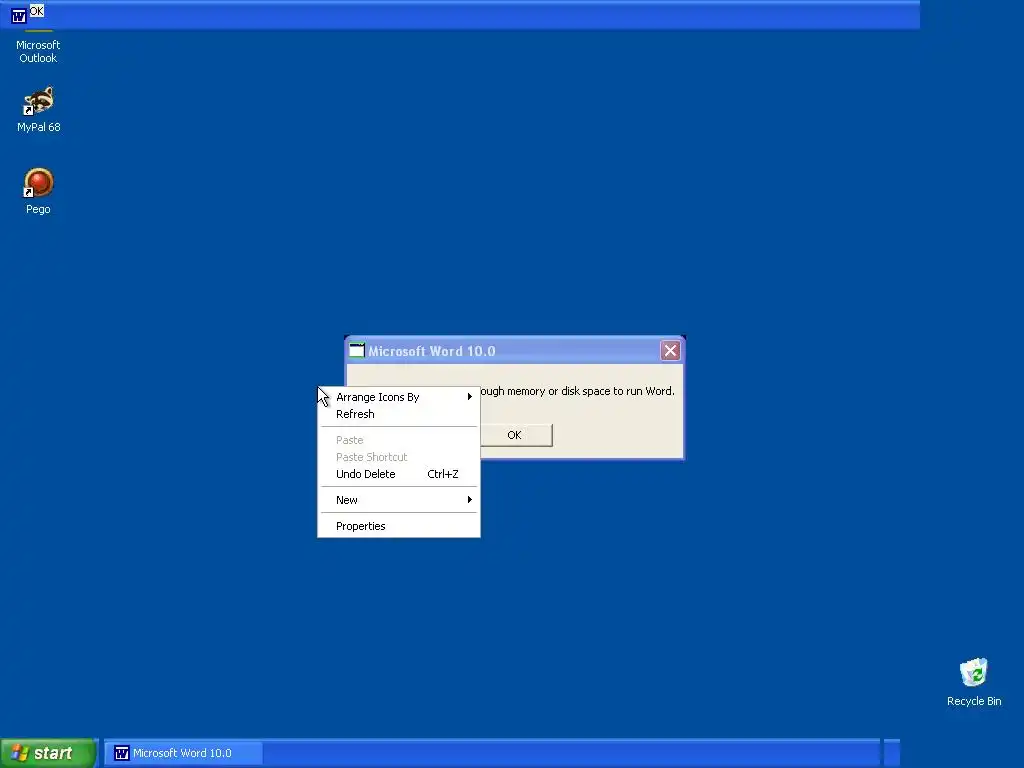The height and width of the screenshot is (768, 1024).
Task: Click the small OK label at top-left
Action: tap(37, 11)
